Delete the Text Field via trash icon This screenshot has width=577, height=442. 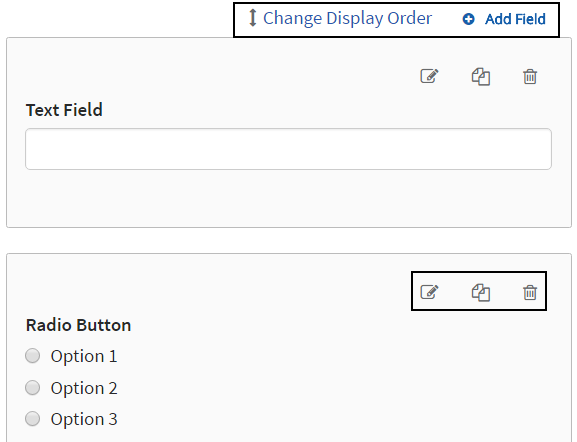pyautogui.click(x=530, y=77)
